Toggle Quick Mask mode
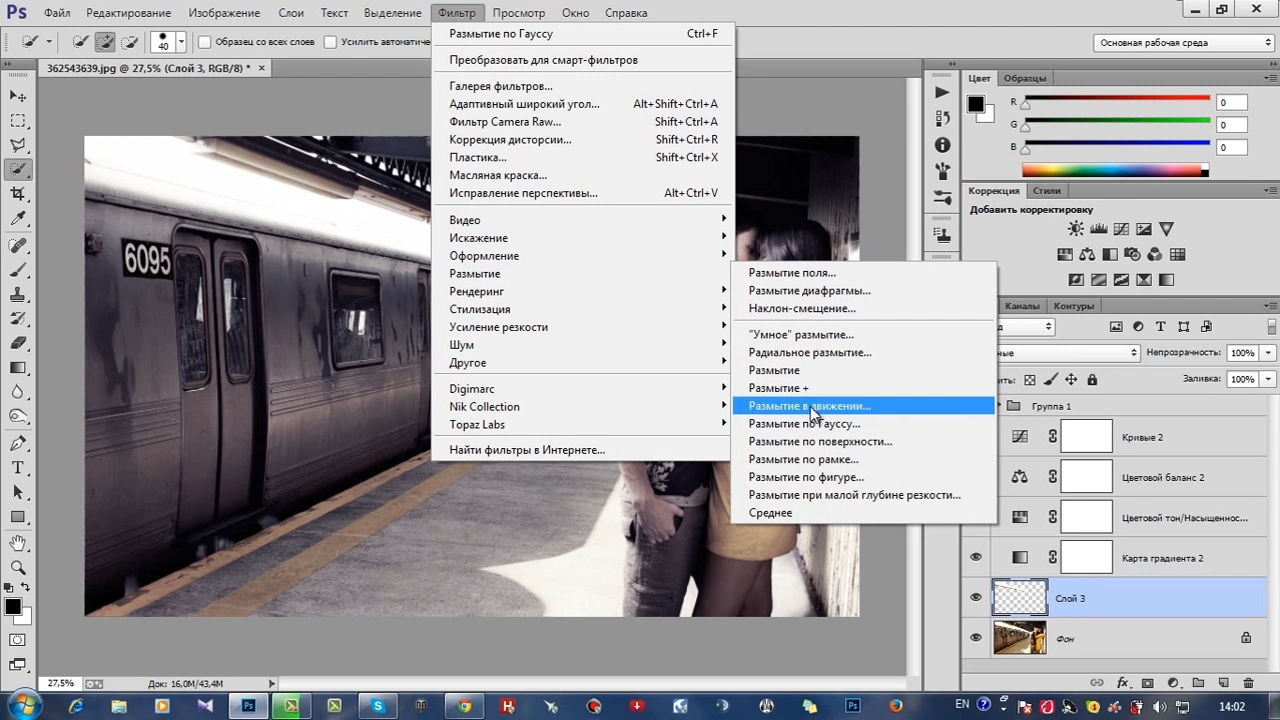1280x720 pixels. click(18, 639)
